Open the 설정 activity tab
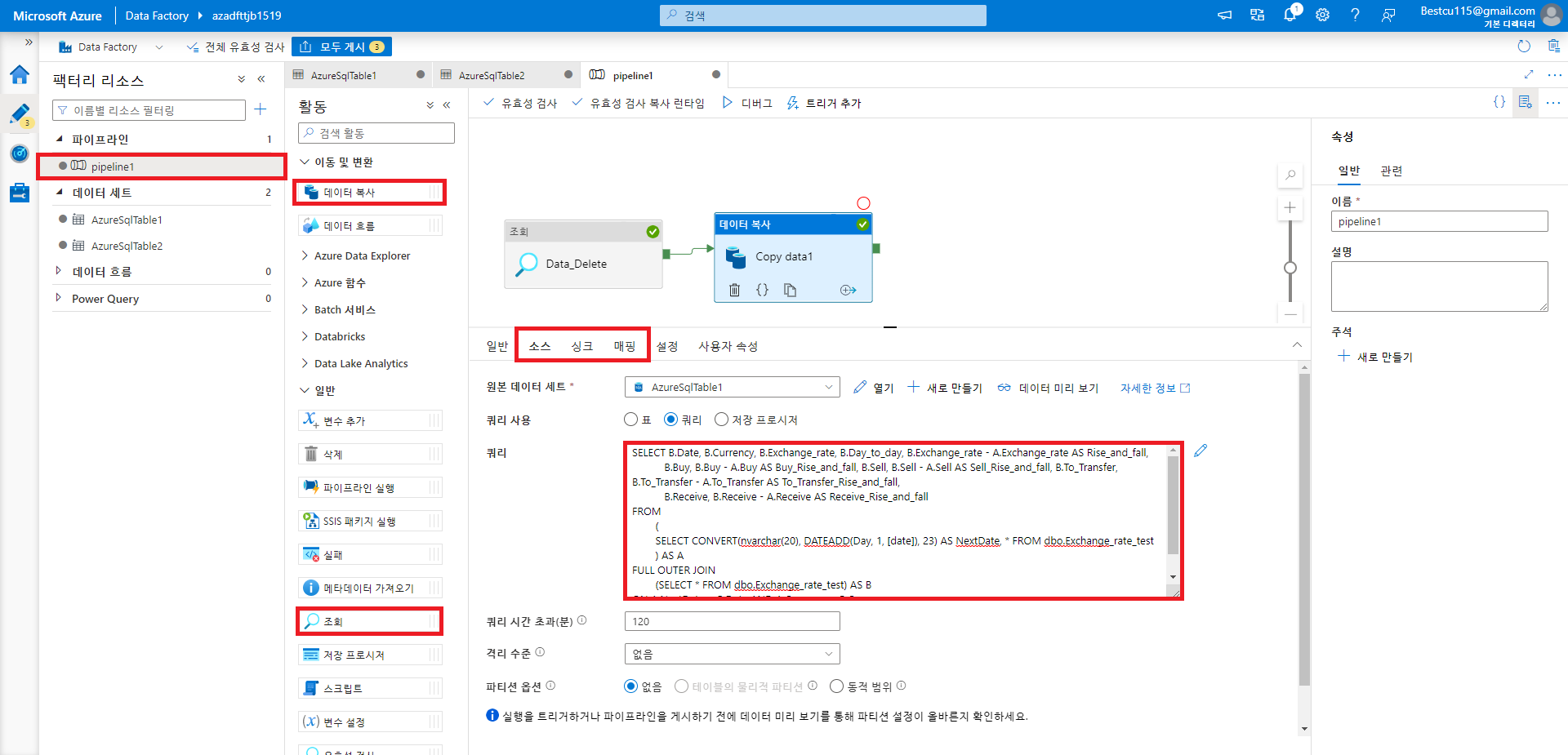1568x755 pixels. tap(667, 346)
